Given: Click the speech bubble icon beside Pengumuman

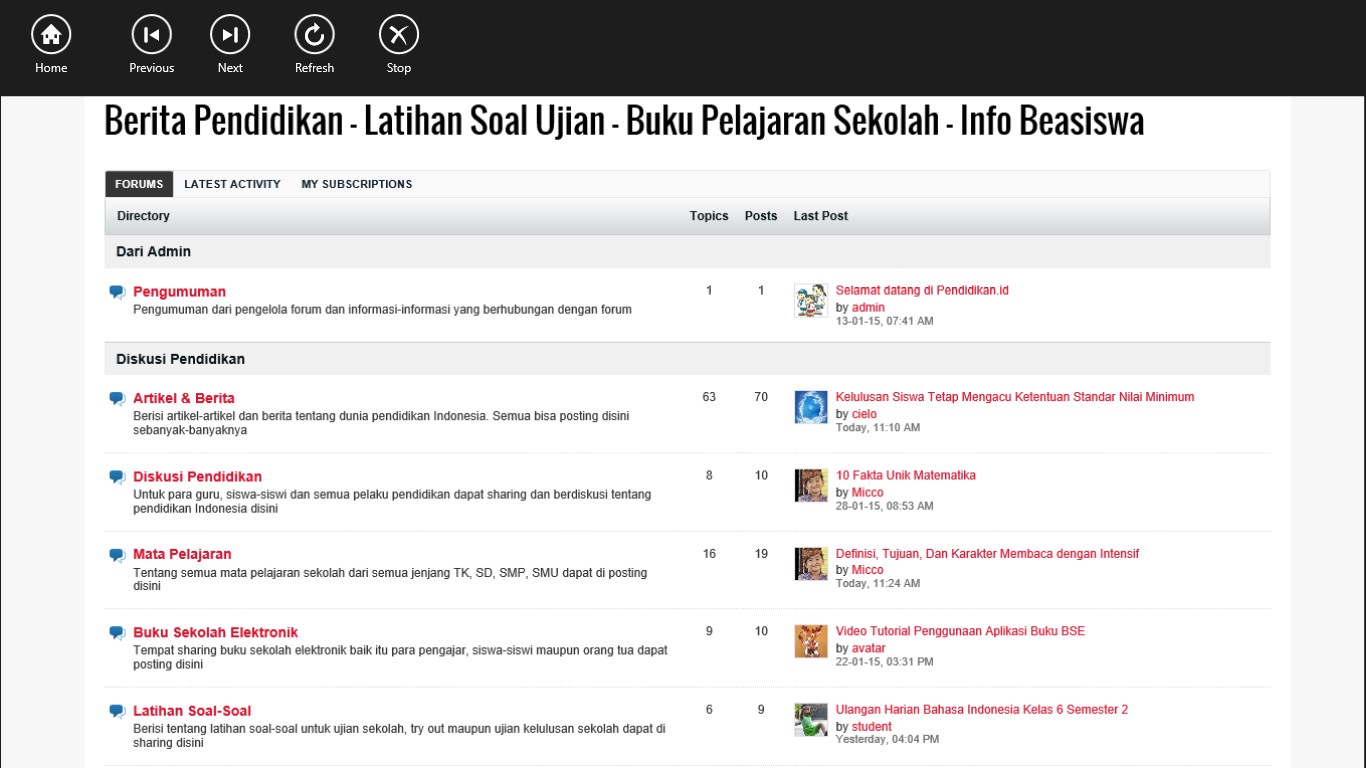Looking at the screenshot, I should pos(117,292).
